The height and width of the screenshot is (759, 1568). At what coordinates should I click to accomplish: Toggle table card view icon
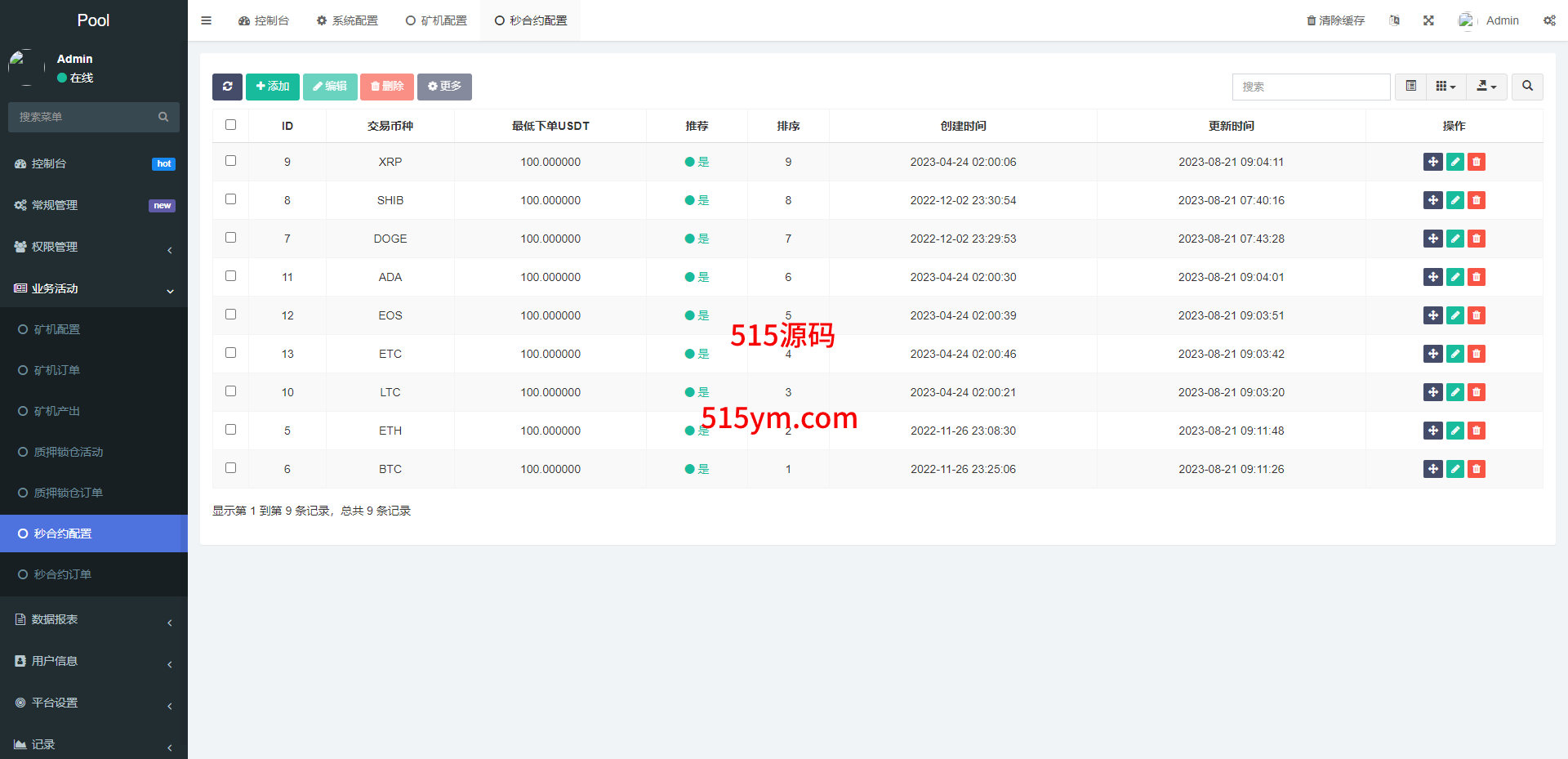click(1410, 87)
